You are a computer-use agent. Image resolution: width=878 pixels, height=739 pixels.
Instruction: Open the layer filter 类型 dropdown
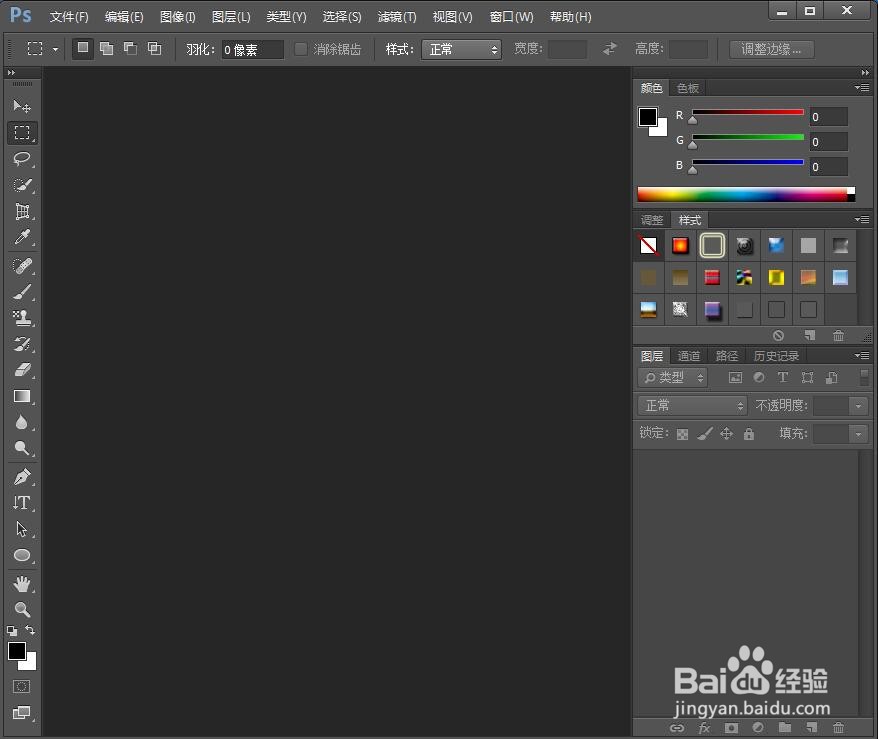coord(672,377)
